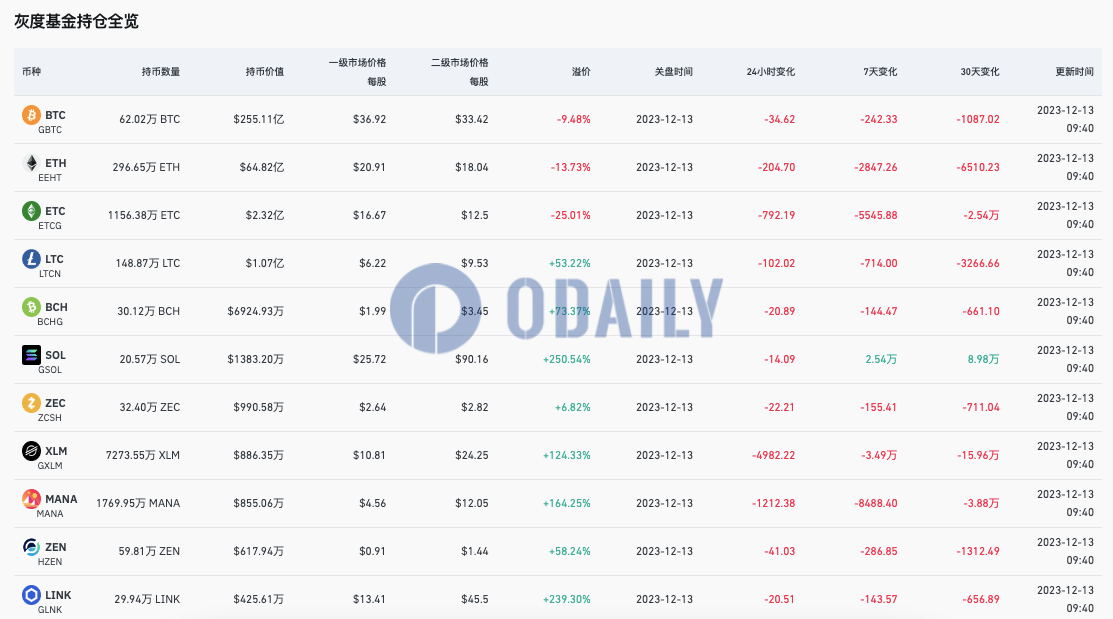The width and height of the screenshot is (1113, 619).
Task: Click the +164.25% premium value
Action: [x=566, y=503]
